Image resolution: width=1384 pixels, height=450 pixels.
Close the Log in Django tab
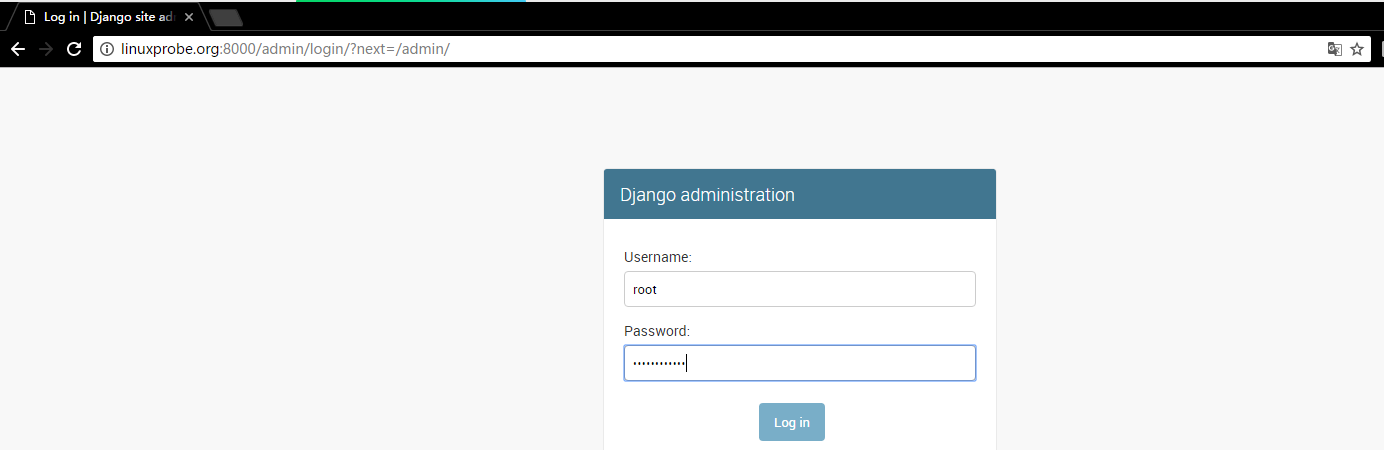pos(189,18)
